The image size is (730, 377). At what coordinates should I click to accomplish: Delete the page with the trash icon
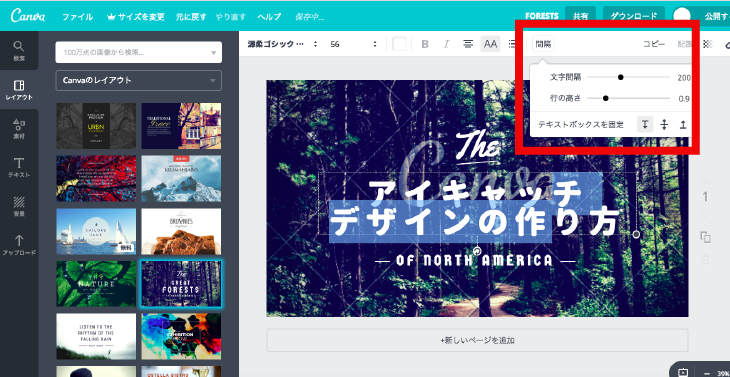(705, 259)
